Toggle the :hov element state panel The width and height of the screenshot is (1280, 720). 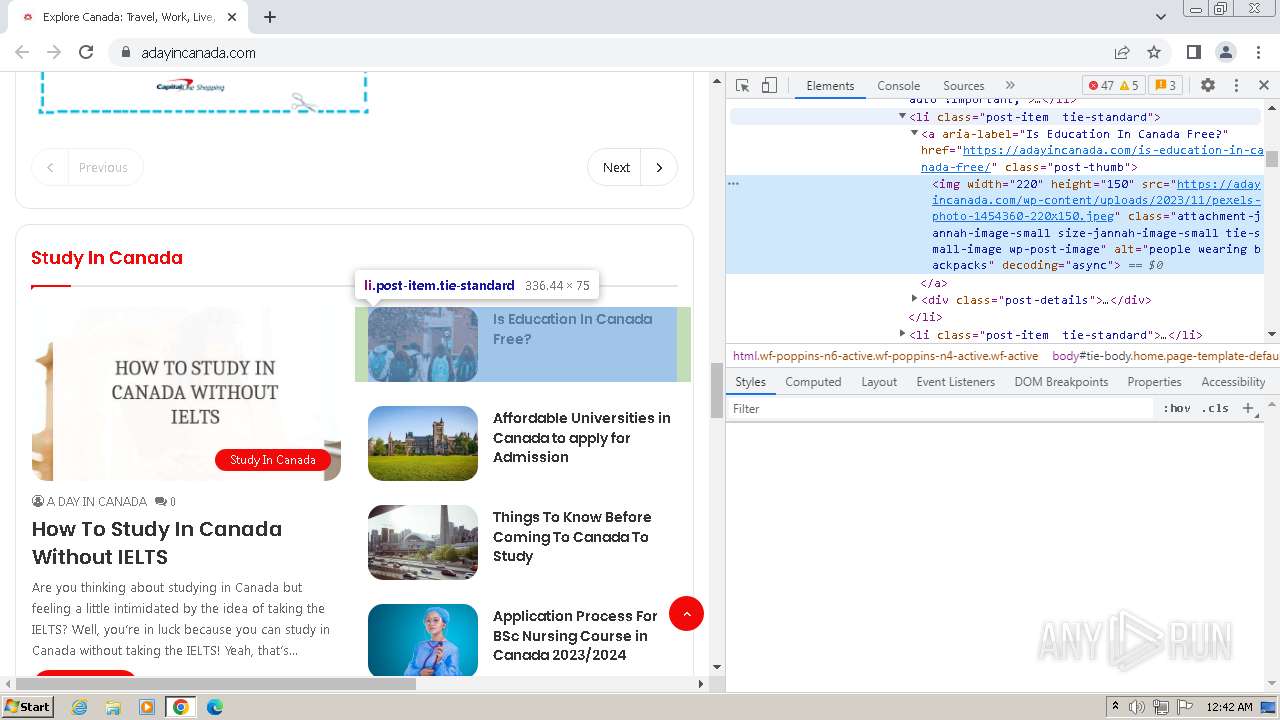(x=1176, y=409)
